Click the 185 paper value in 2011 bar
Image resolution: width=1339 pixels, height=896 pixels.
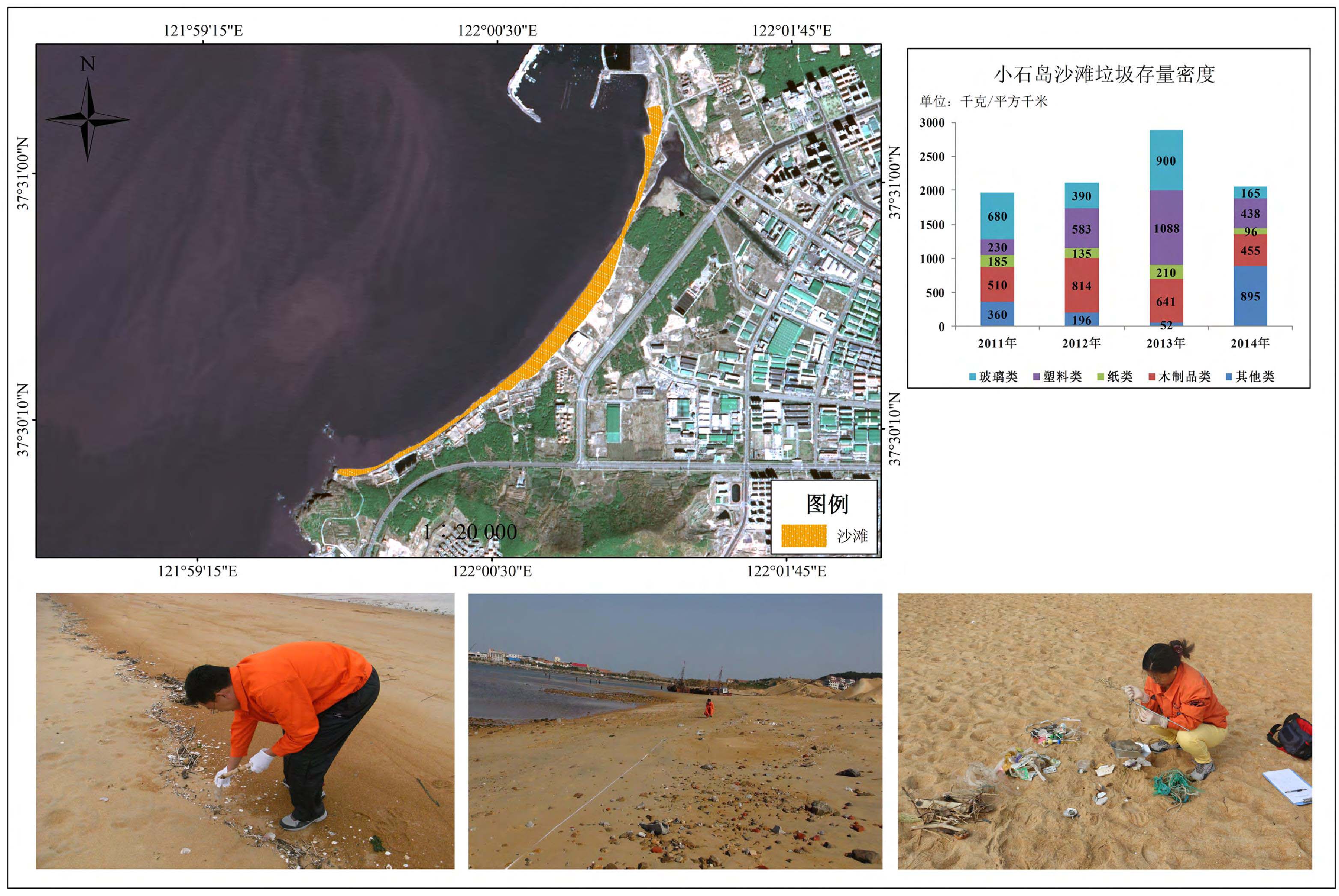pyautogui.click(x=997, y=261)
